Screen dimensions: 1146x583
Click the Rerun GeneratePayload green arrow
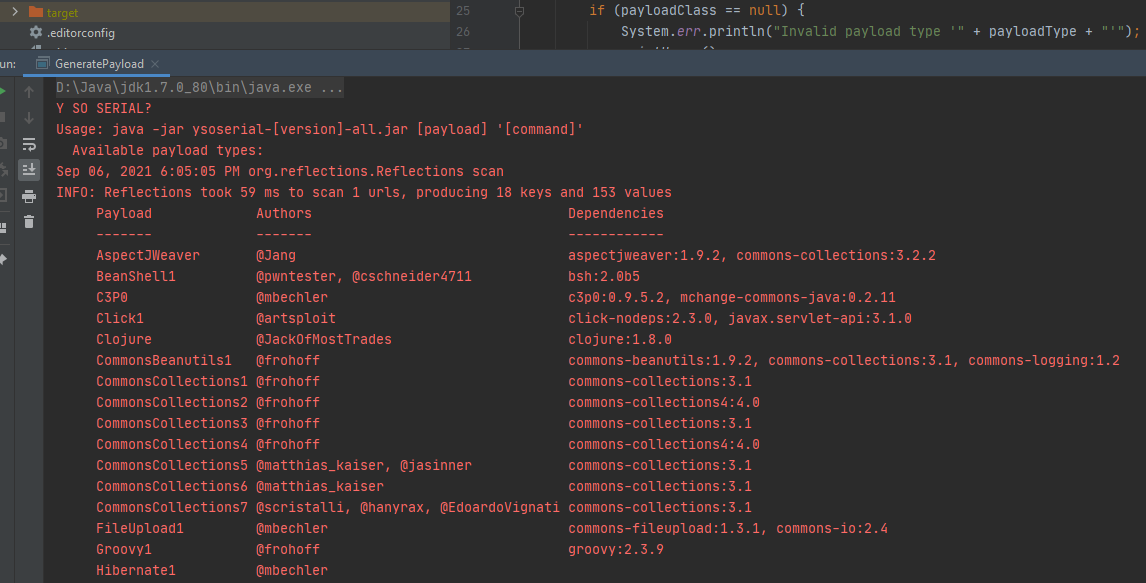point(5,89)
